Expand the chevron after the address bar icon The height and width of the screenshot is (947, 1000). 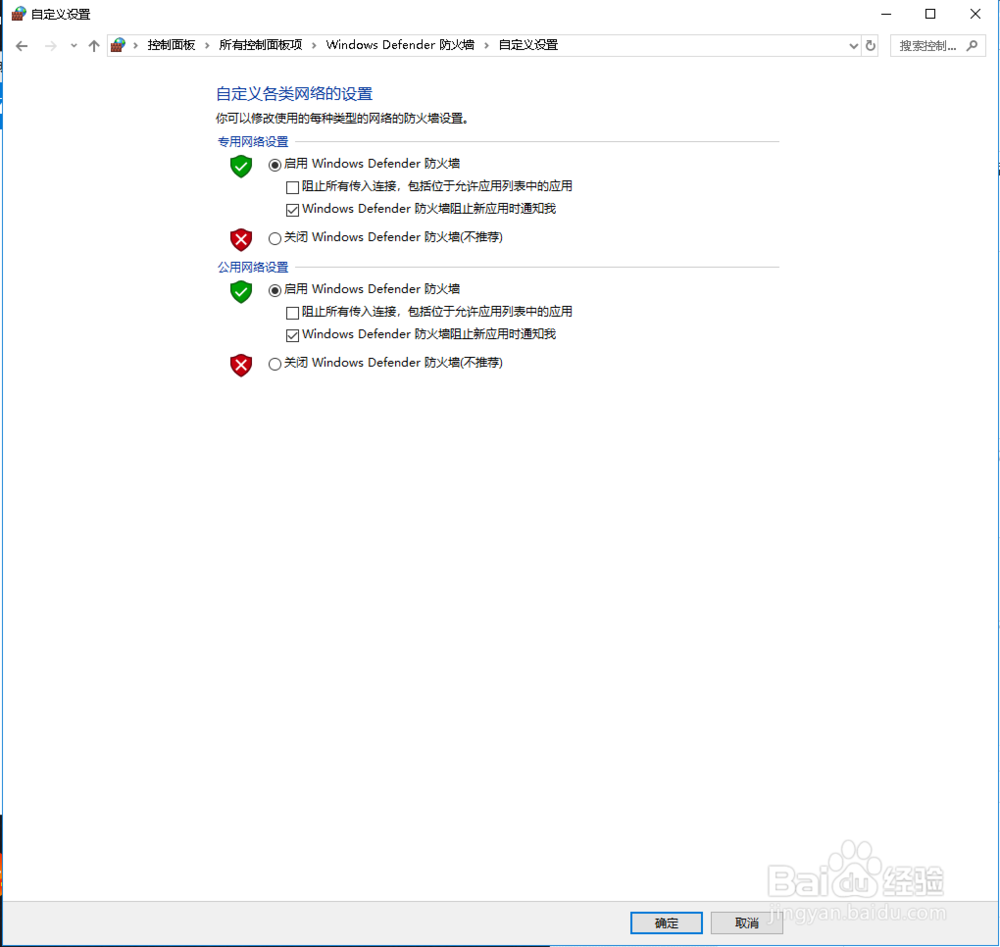tap(135, 45)
